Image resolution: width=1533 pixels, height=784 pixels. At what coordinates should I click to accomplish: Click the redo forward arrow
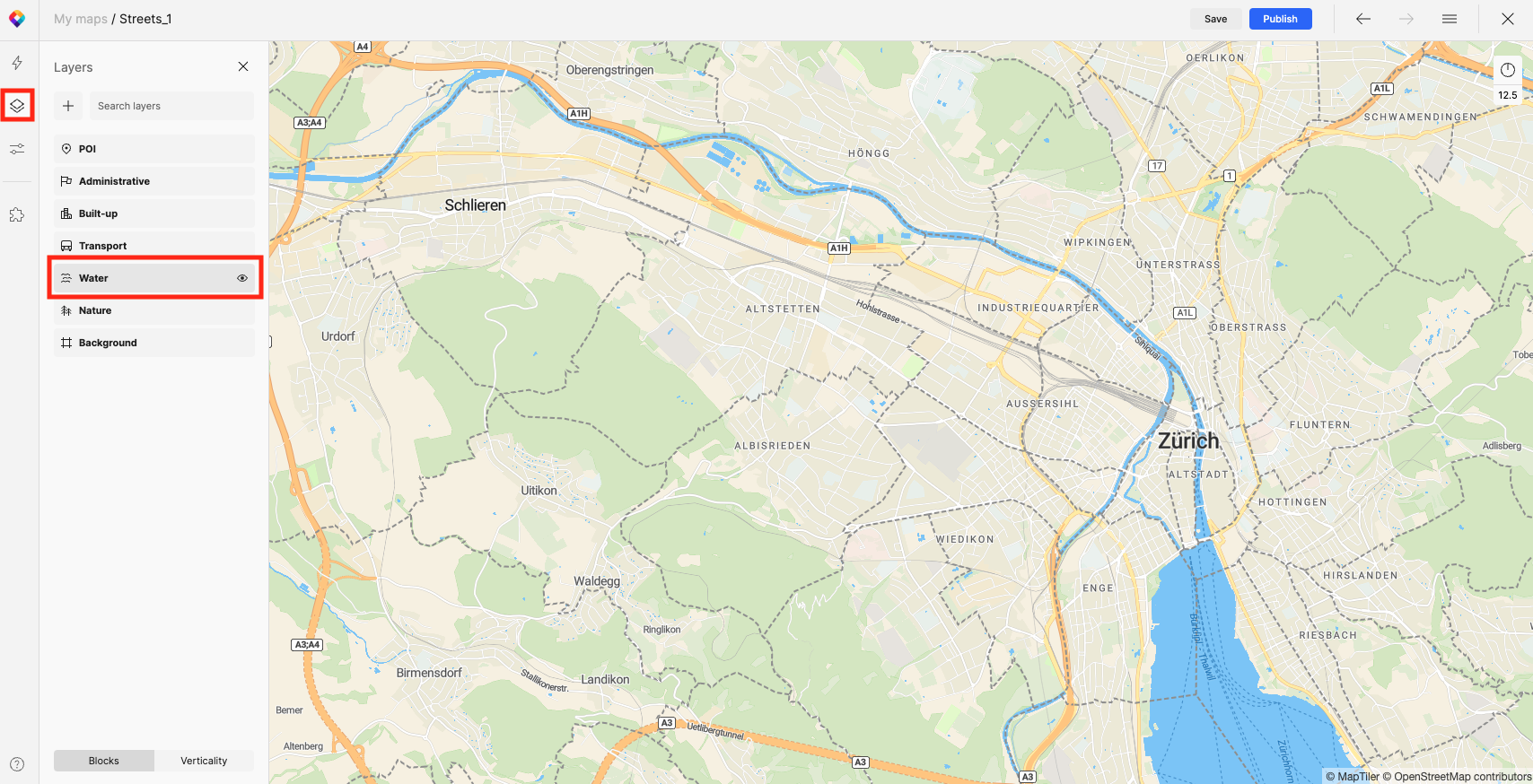(1406, 19)
